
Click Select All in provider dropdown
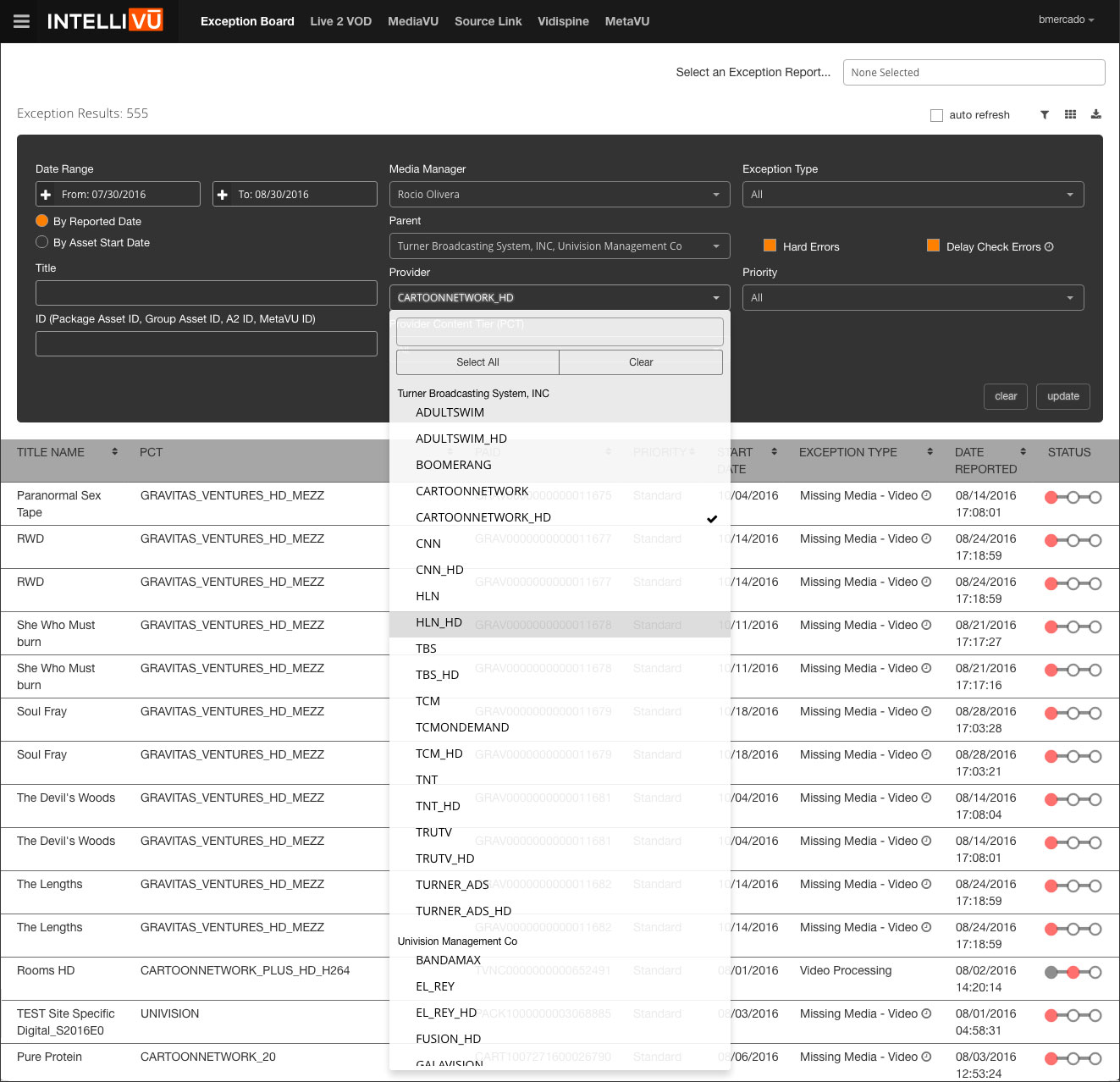tap(477, 362)
